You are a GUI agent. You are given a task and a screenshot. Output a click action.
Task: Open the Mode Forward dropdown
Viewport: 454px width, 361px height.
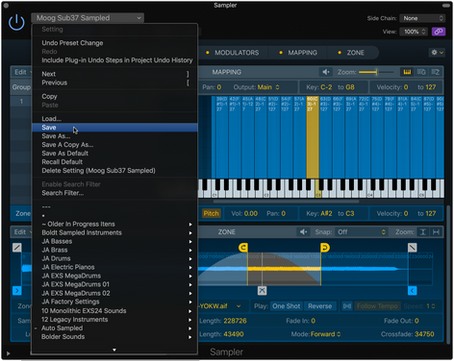point(326,334)
